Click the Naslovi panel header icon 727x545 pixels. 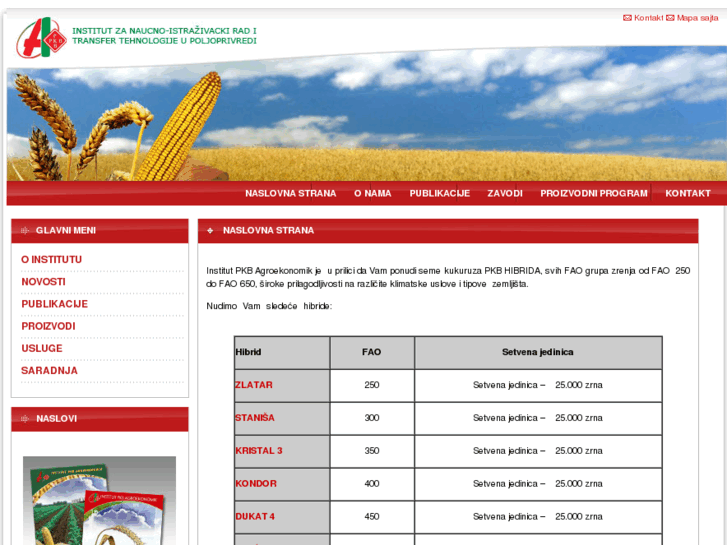coord(25,419)
